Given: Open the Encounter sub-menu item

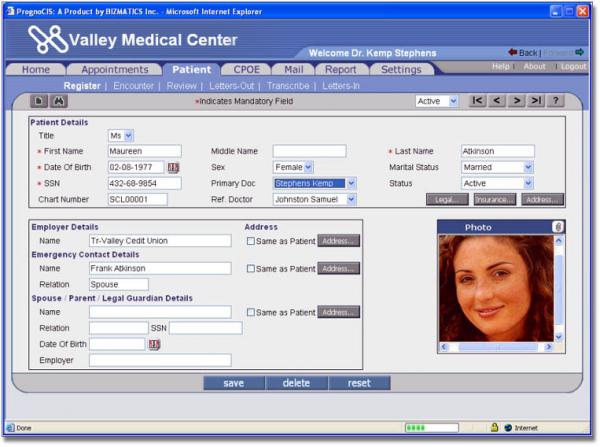Looking at the screenshot, I should (134, 86).
